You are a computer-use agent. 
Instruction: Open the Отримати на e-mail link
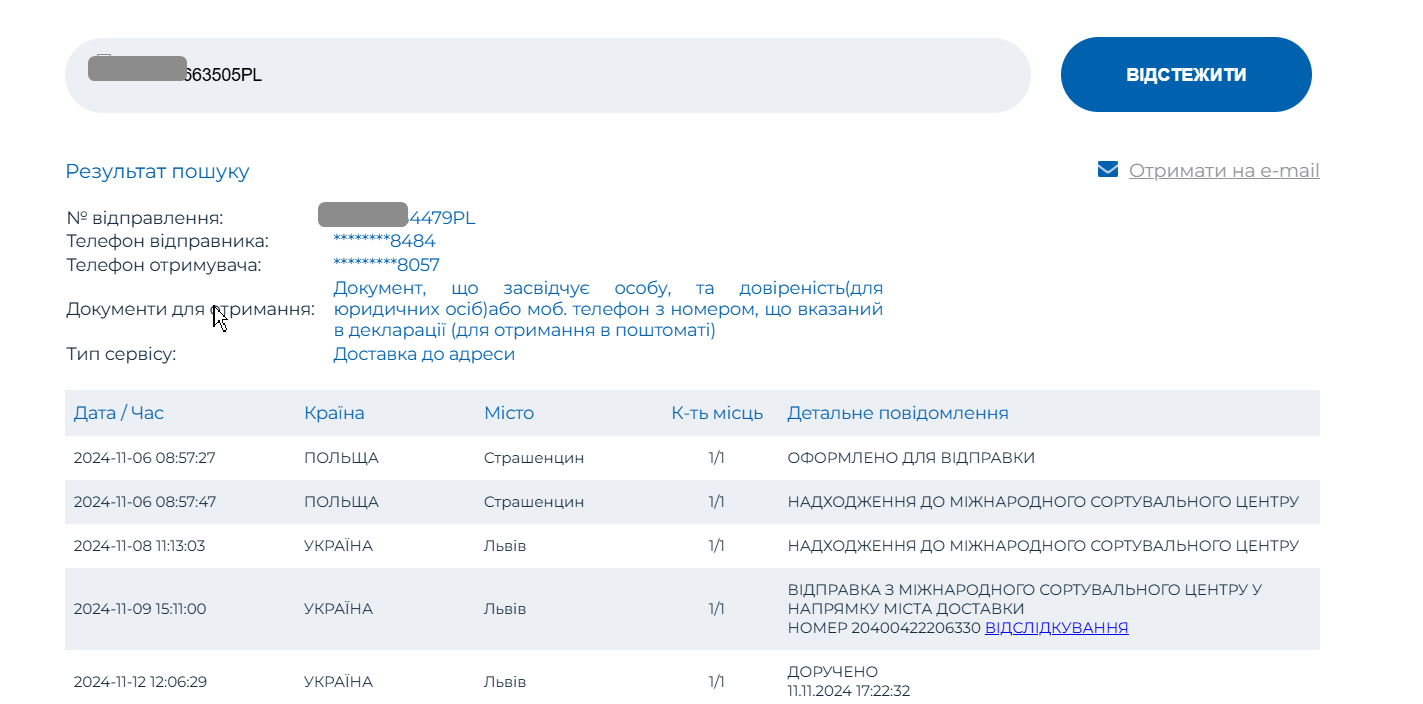pos(1224,171)
